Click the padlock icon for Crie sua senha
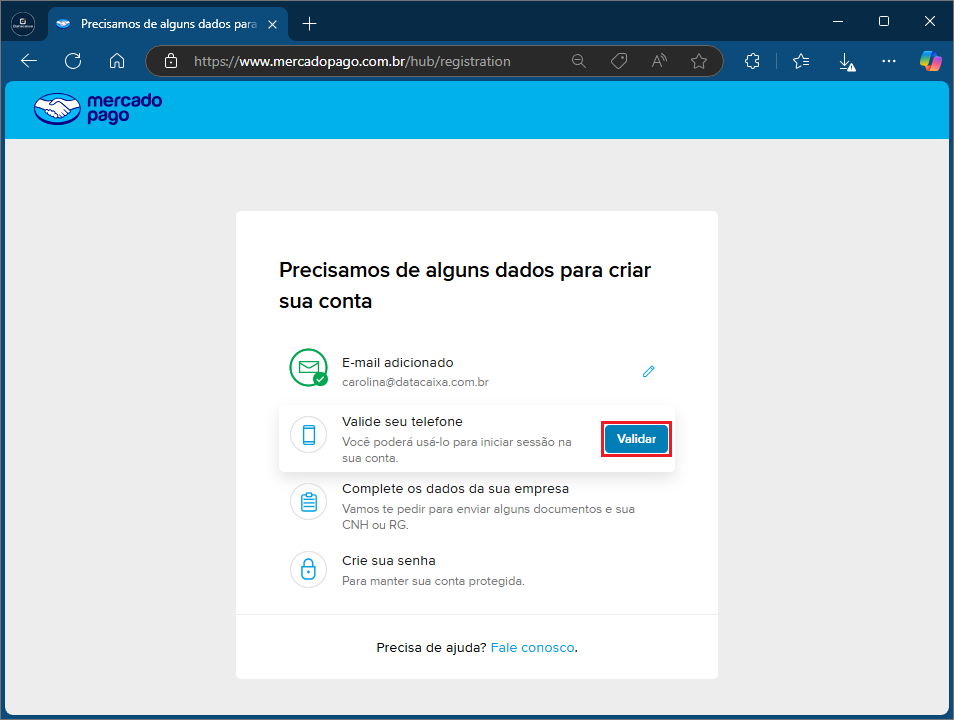Screen dimensions: 954x720 click(308, 569)
